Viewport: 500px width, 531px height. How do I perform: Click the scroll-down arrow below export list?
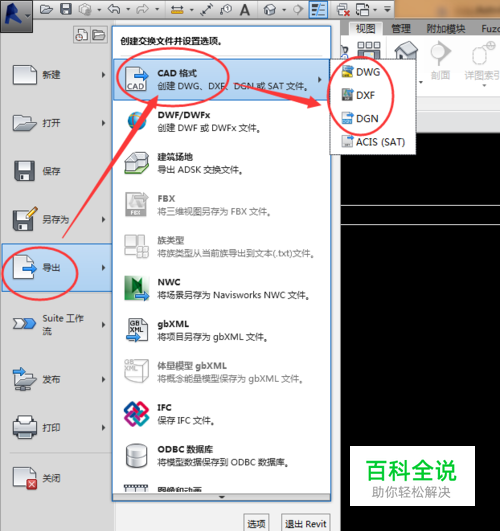point(222,497)
